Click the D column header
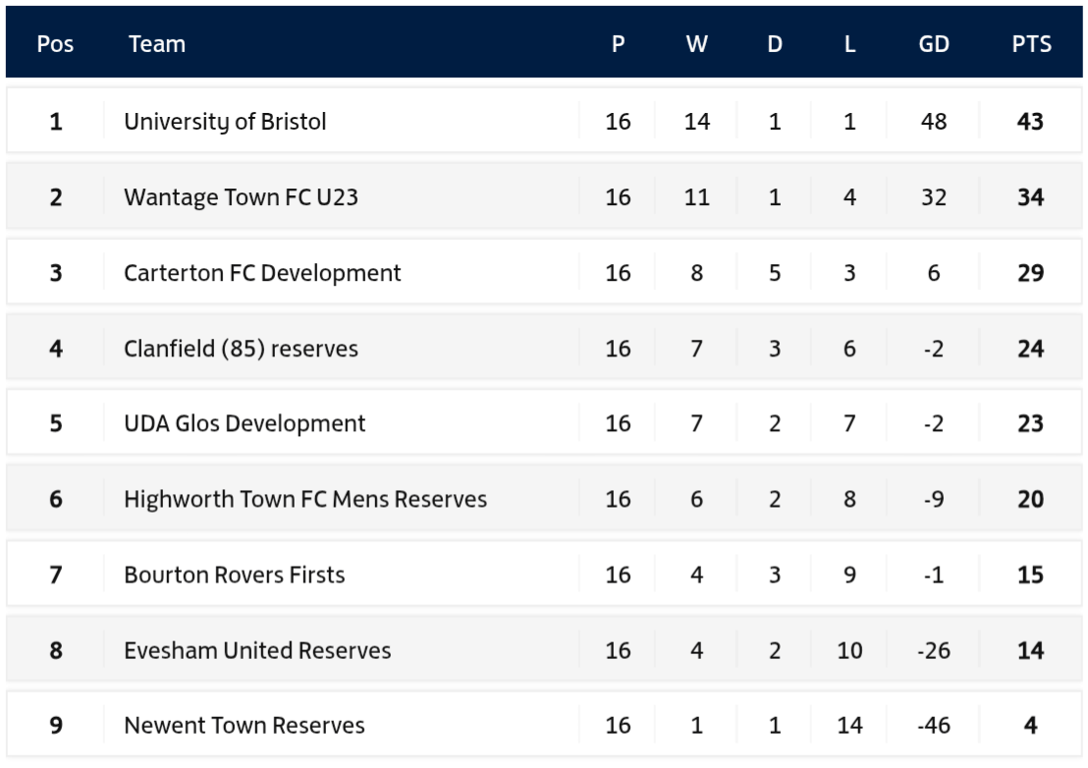Screen dimensions: 1088x768 pyautogui.click(x=774, y=44)
